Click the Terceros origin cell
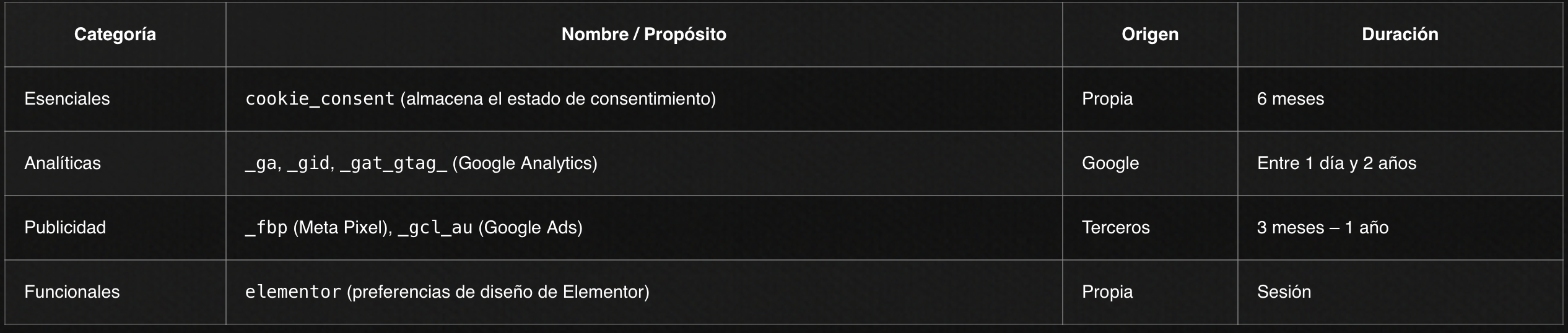This screenshot has width=1568, height=333. pyautogui.click(x=1115, y=228)
